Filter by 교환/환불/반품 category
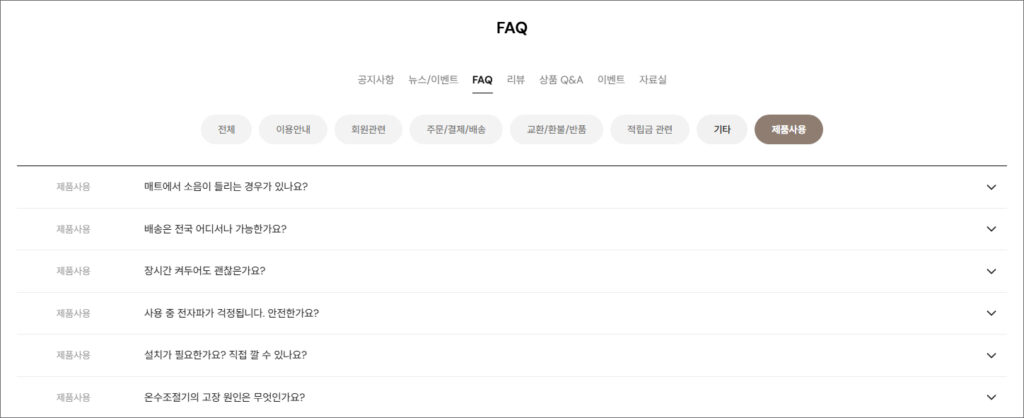The height and width of the screenshot is (418, 1024). (x=556, y=130)
